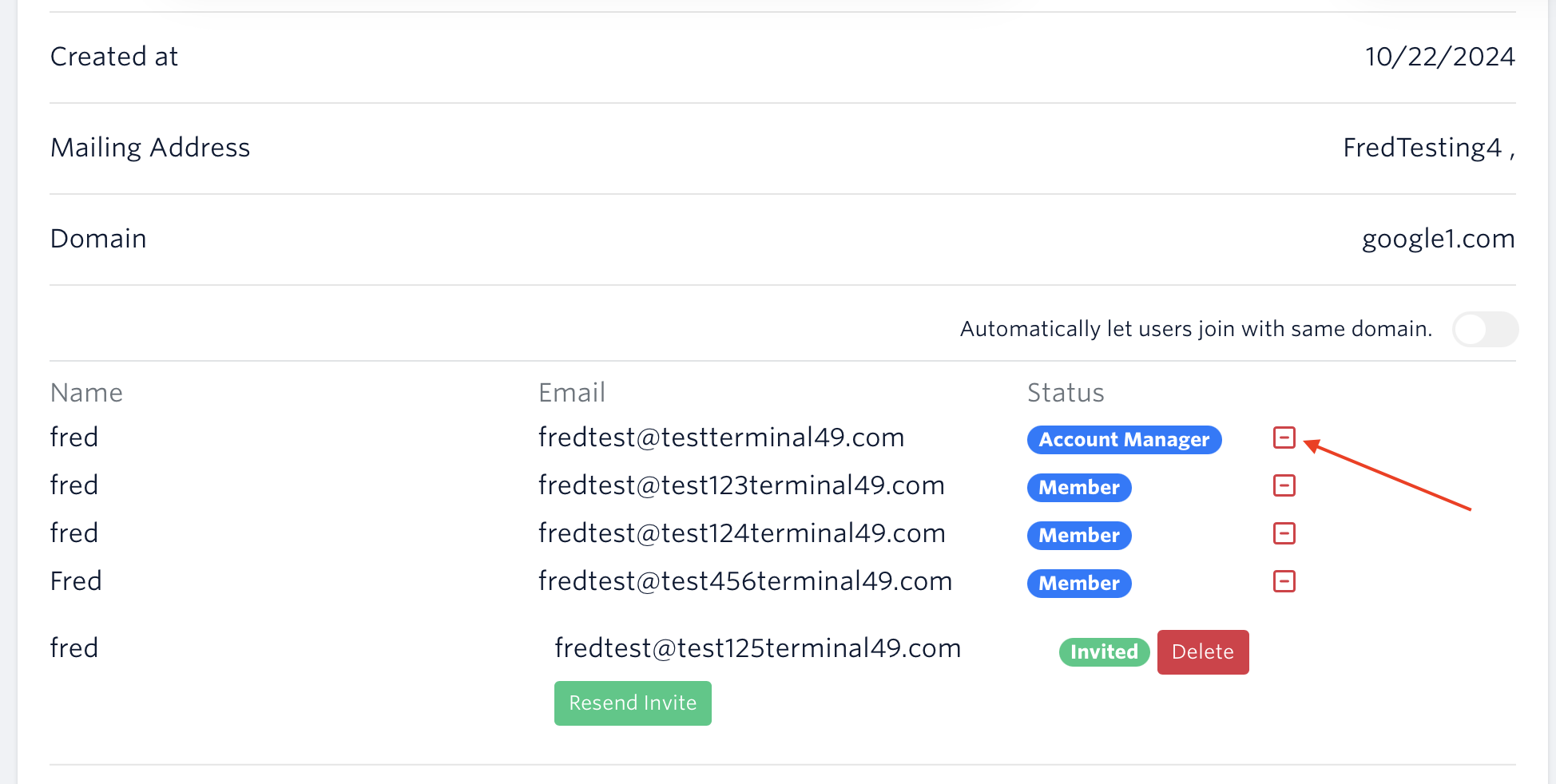Image resolution: width=1556 pixels, height=784 pixels.
Task: Click Member badge for test124terminal49 user
Action: point(1078,536)
